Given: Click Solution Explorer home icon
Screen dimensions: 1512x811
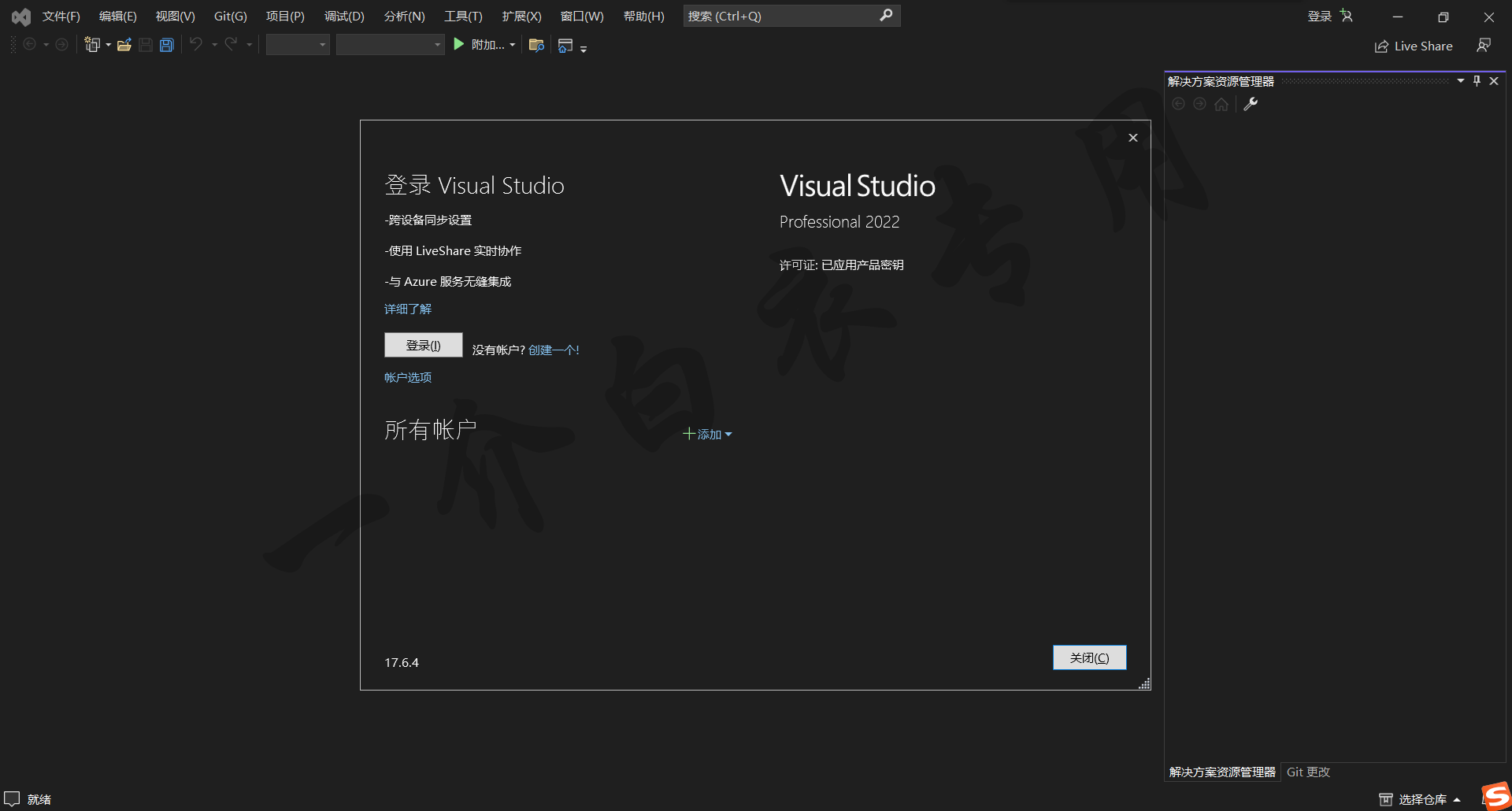Looking at the screenshot, I should click(1221, 104).
